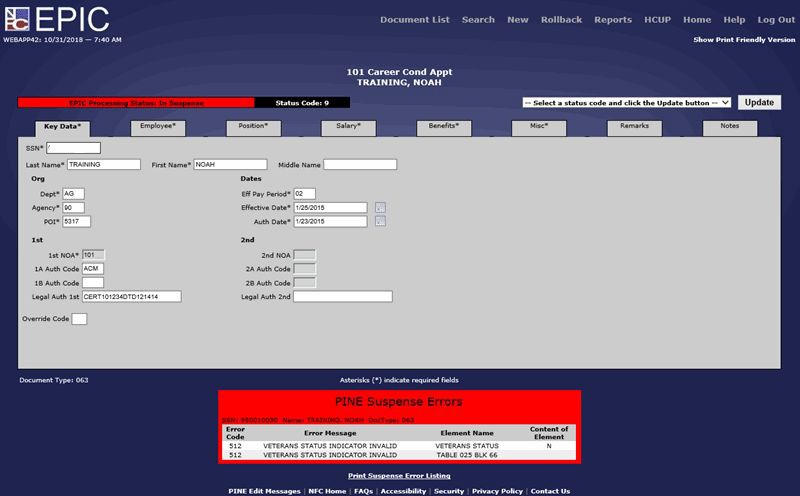Go to HCUP in navigation
Screen dimensions: 800x496
tap(657, 19)
